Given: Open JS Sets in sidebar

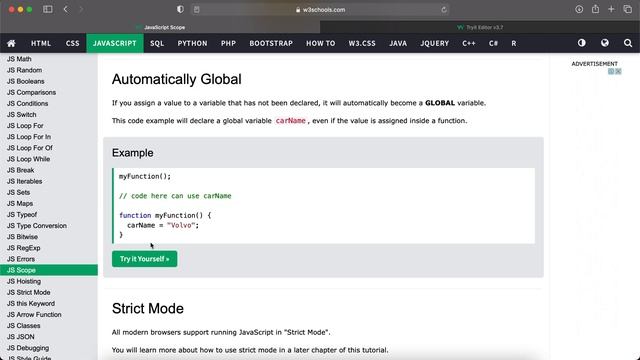Looking at the screenshot, I should coord(49,192).
